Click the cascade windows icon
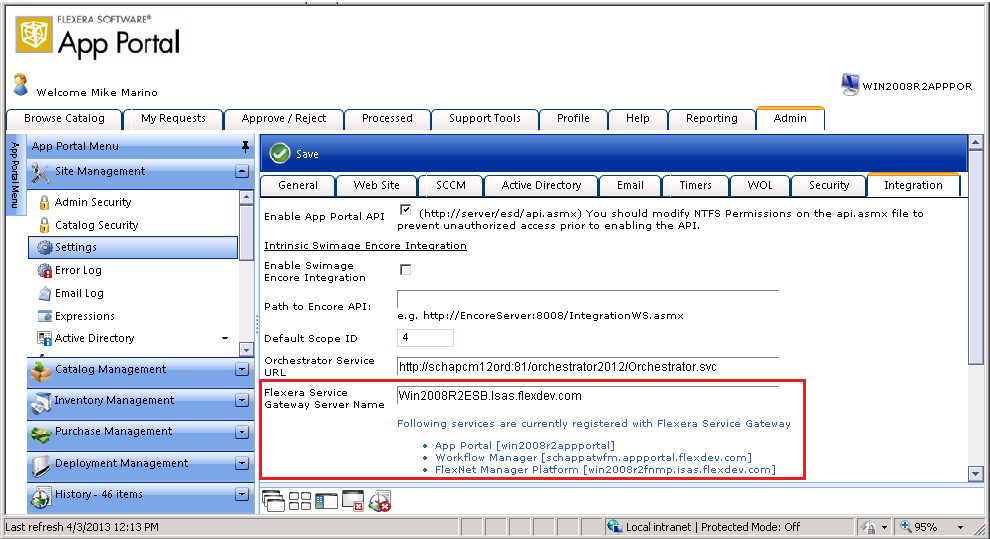The height and width of the screenshot is (539, 990). coord(272,500)
